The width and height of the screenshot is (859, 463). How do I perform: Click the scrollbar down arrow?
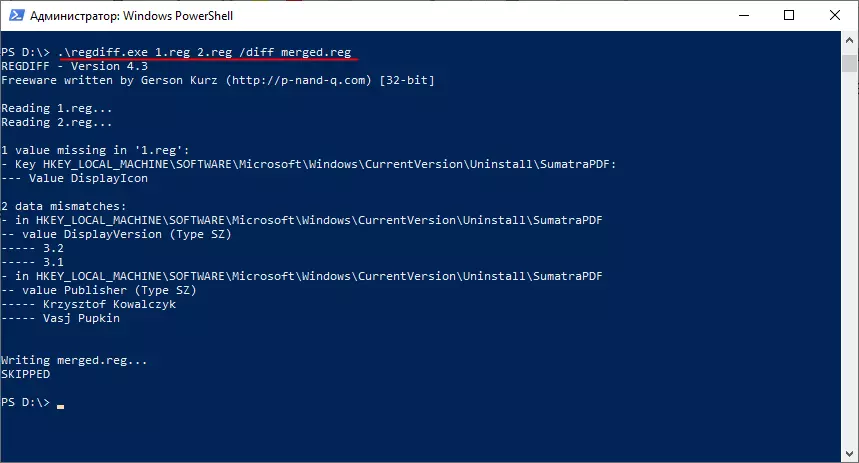pyautogui.click(x=849, y=453)
